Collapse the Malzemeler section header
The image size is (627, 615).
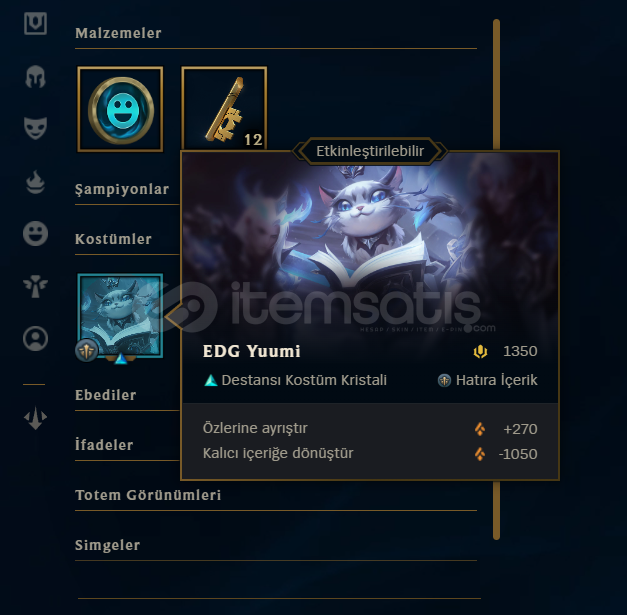coord(118,33)
